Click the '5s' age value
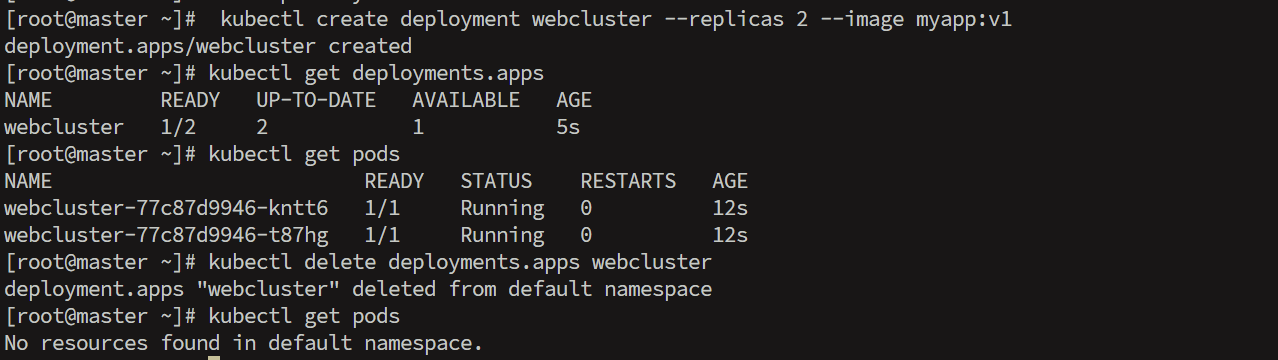 (568, 127)
